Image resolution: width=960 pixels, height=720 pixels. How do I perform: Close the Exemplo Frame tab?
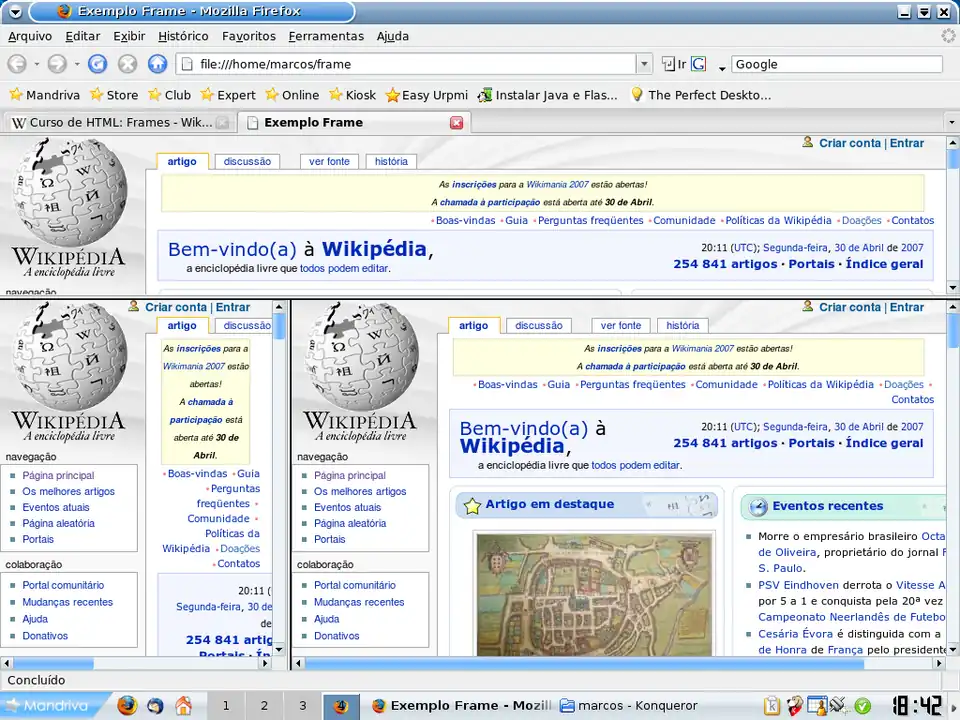(456, 123)
